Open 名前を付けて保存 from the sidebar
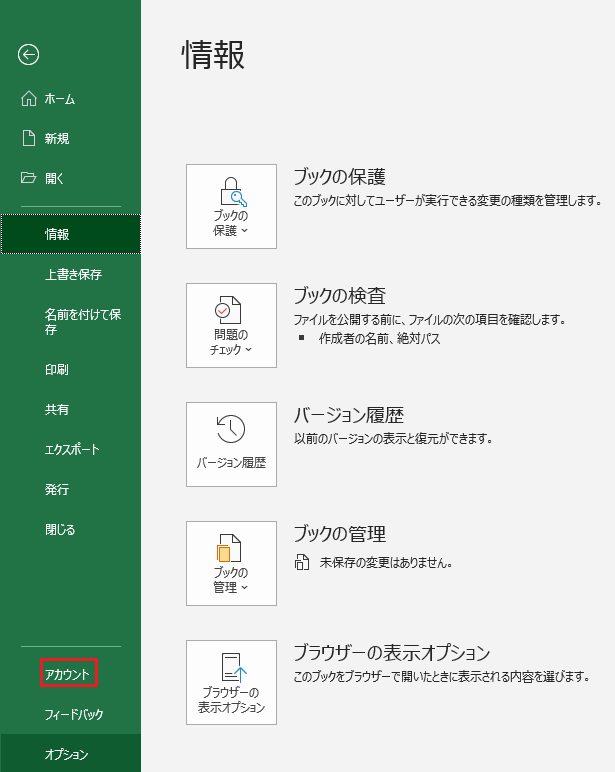The height and width of the screenshot is (772, 615). coord(83,321)
